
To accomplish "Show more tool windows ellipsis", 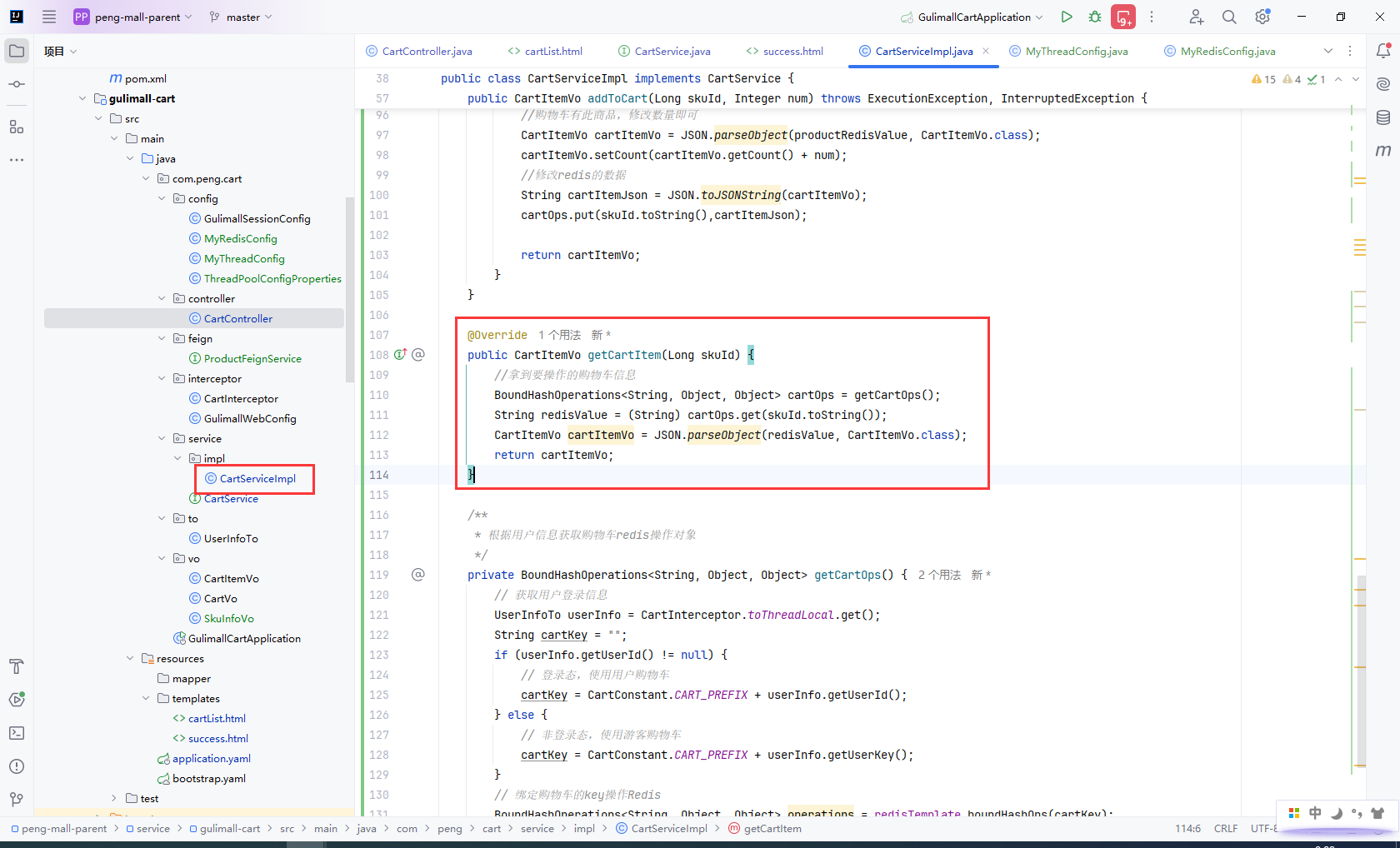I will coord(17,159).
